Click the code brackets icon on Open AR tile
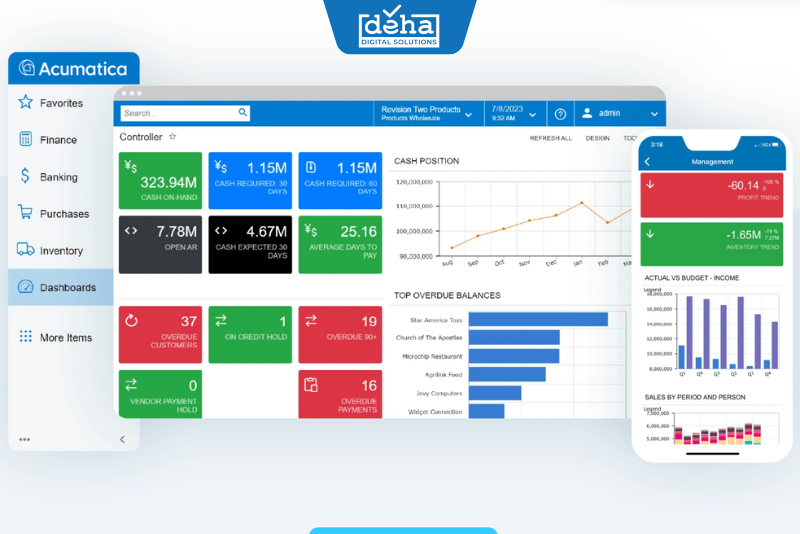This screenshot has width=800, height=534. 131,231
